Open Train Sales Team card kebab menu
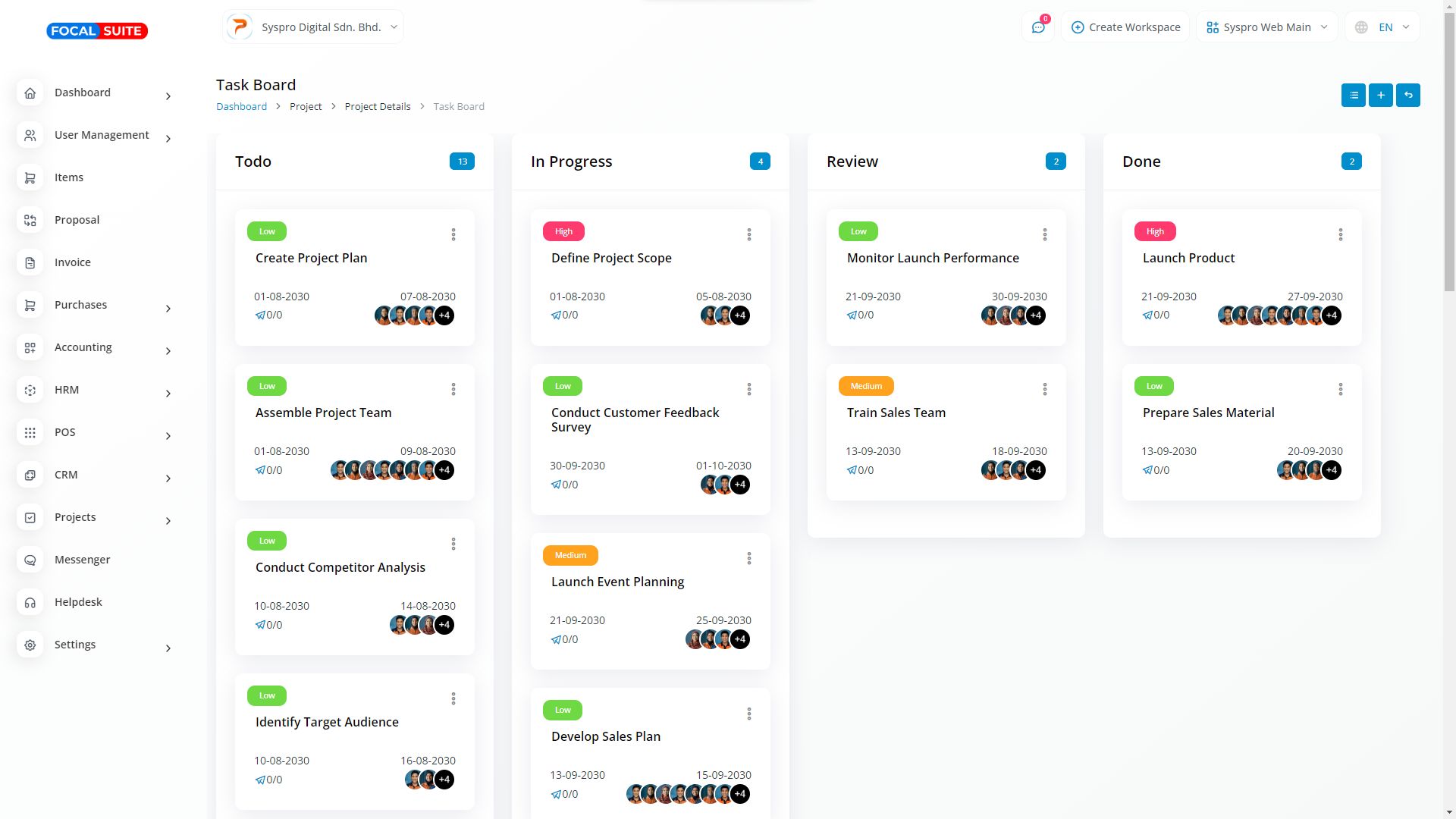Image resolution: width=1456 pixels, height=819 pixels. click(1044, 389)
